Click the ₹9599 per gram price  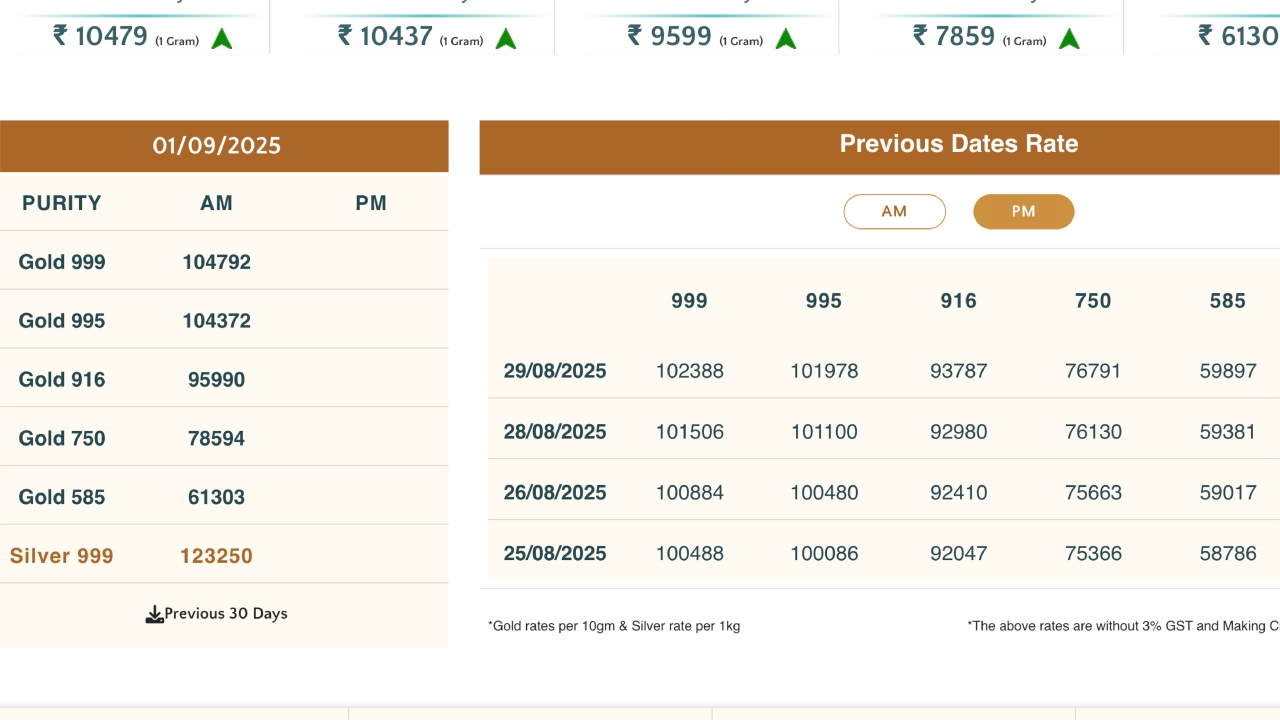(670, 37)
